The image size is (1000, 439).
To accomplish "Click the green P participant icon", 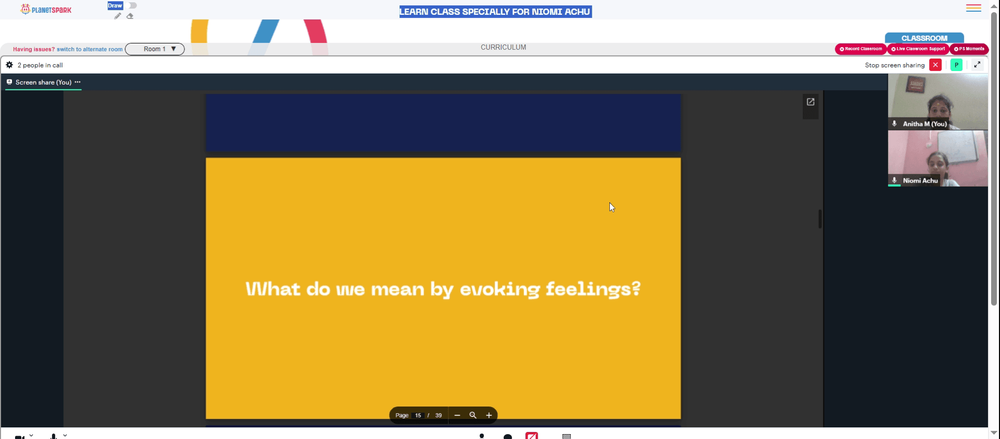I will 956,65.
